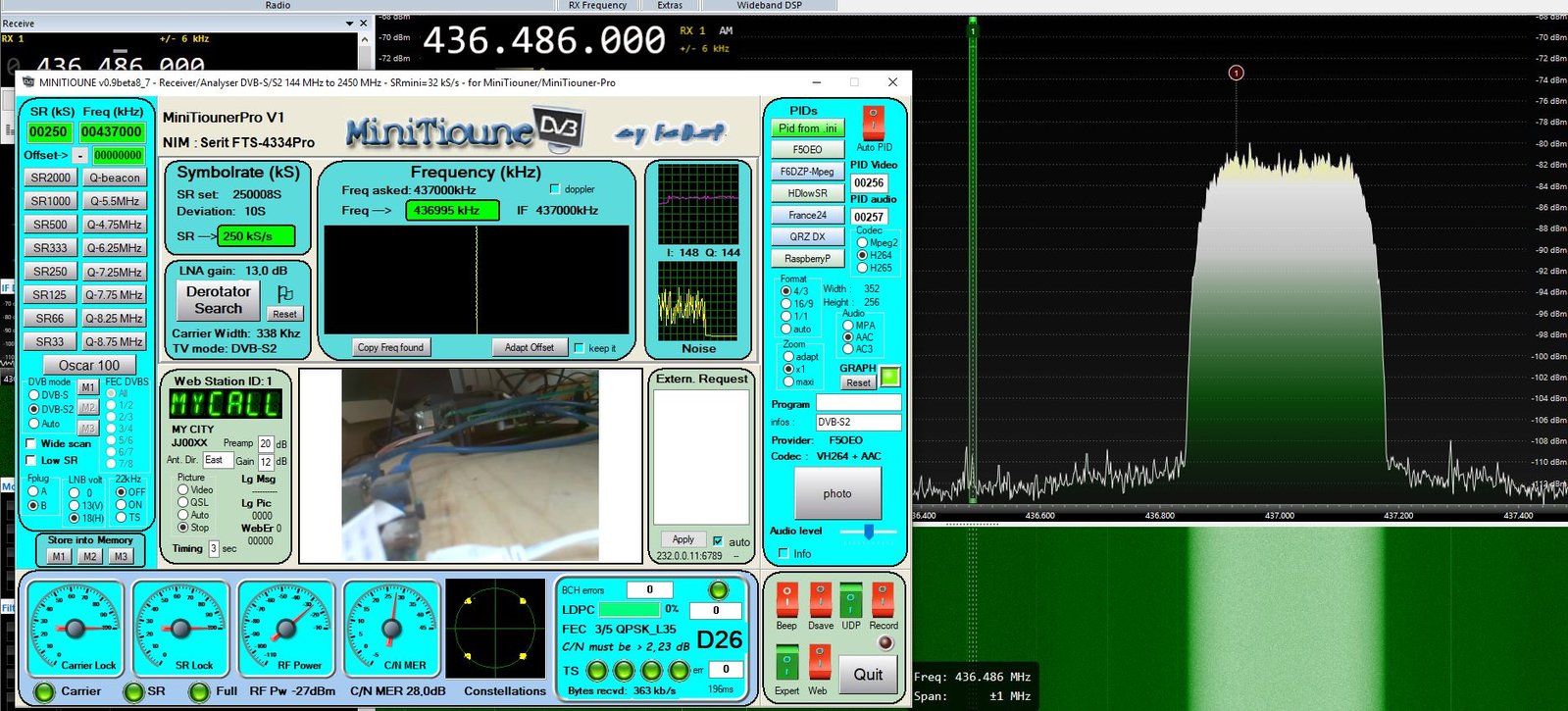
Task: Toggle the Beep switch
Action: (x=786, y=600)
